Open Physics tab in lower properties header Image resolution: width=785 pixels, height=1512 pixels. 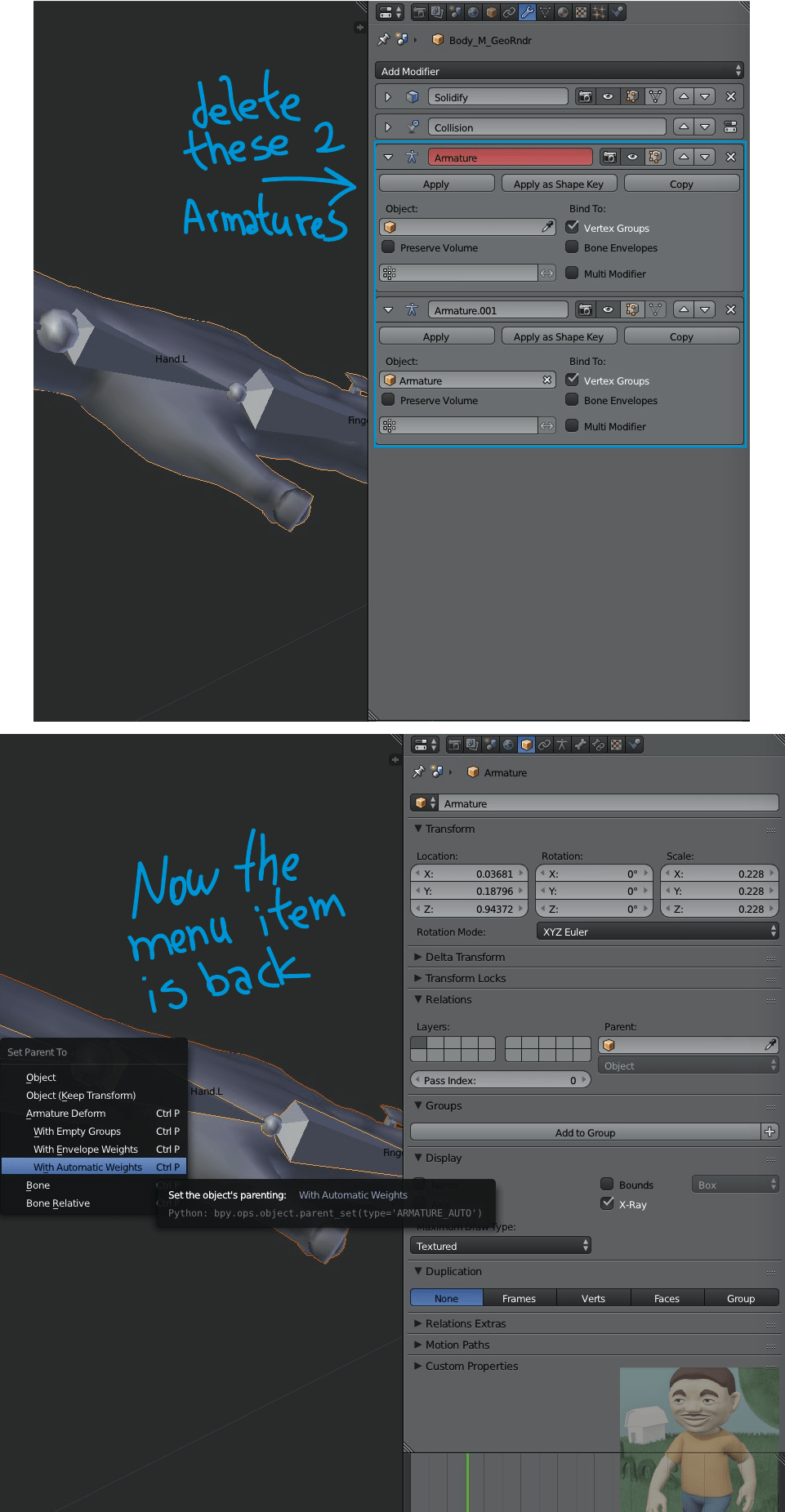coord(634,745)
